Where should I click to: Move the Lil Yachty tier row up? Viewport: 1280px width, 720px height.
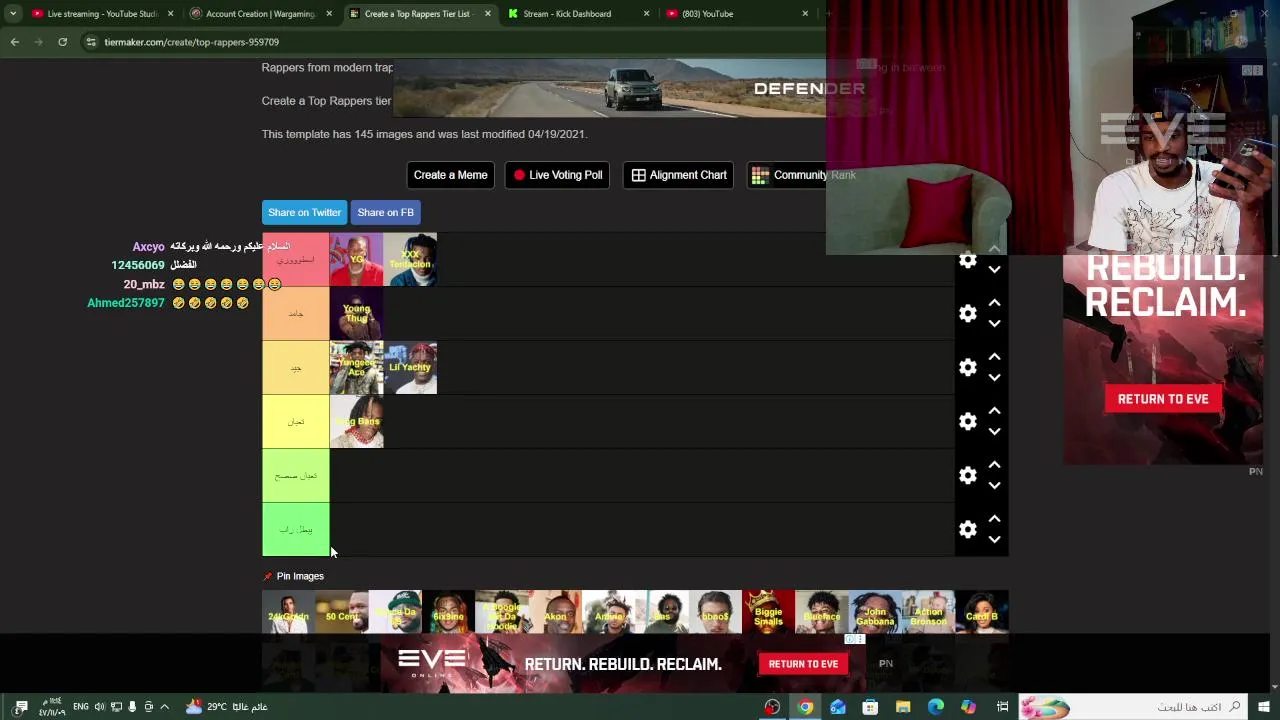[x=994, y=357]
